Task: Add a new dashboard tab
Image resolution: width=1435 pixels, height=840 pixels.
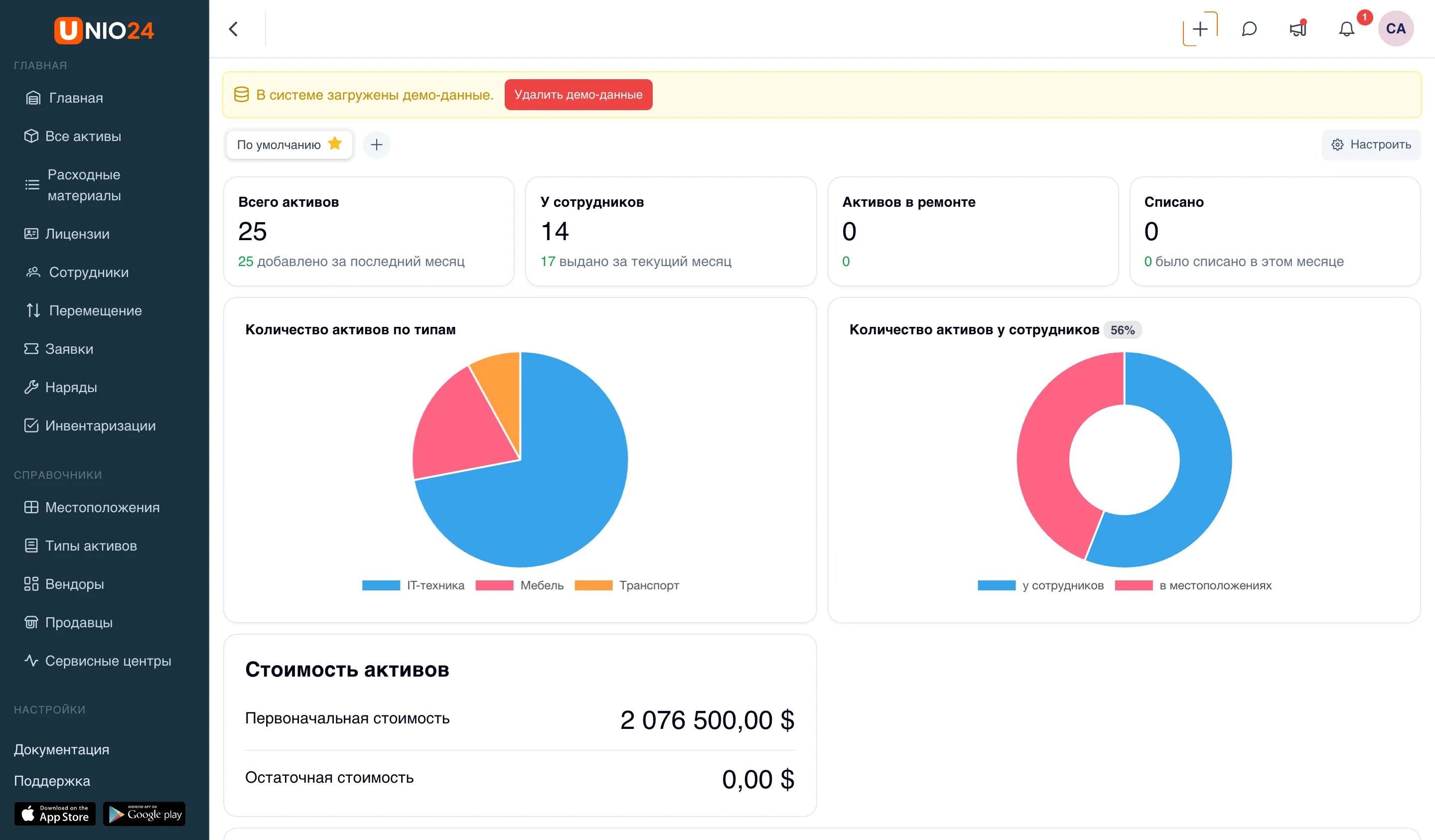Action: [376, 144]
